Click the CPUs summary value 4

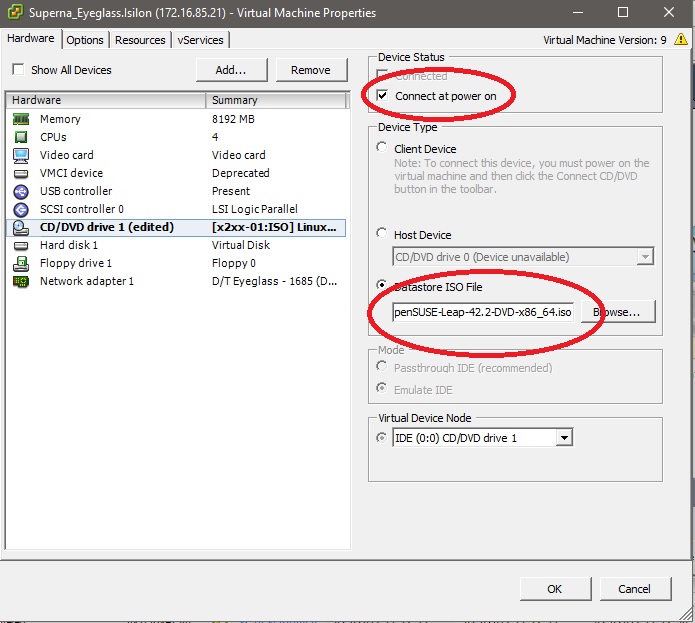(215, 137)
